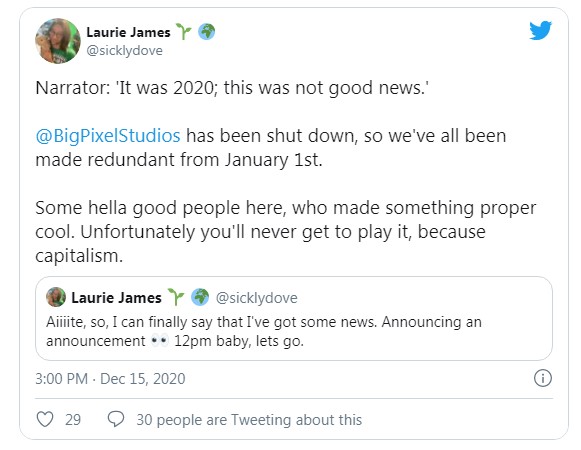Open the quoted tweet starting 'Aiiiite, so'
Screen dimensions: 581x450
(294, 318)
